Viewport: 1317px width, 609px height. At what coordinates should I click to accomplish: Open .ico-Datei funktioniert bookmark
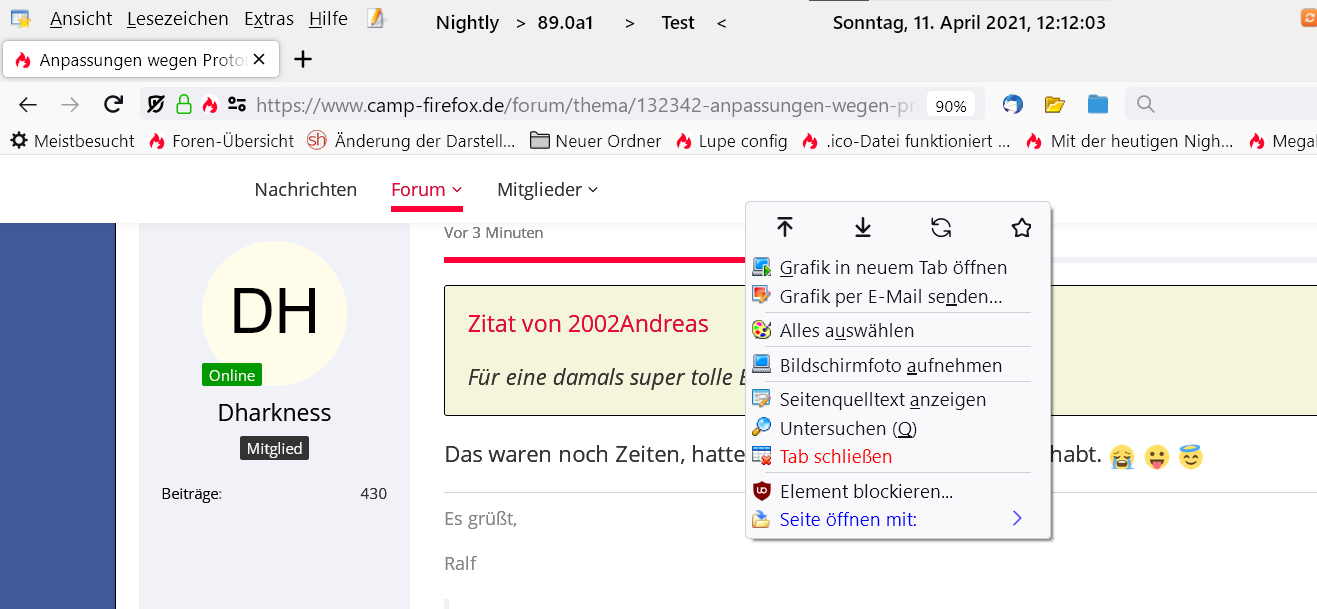click(x=906, y=141)
